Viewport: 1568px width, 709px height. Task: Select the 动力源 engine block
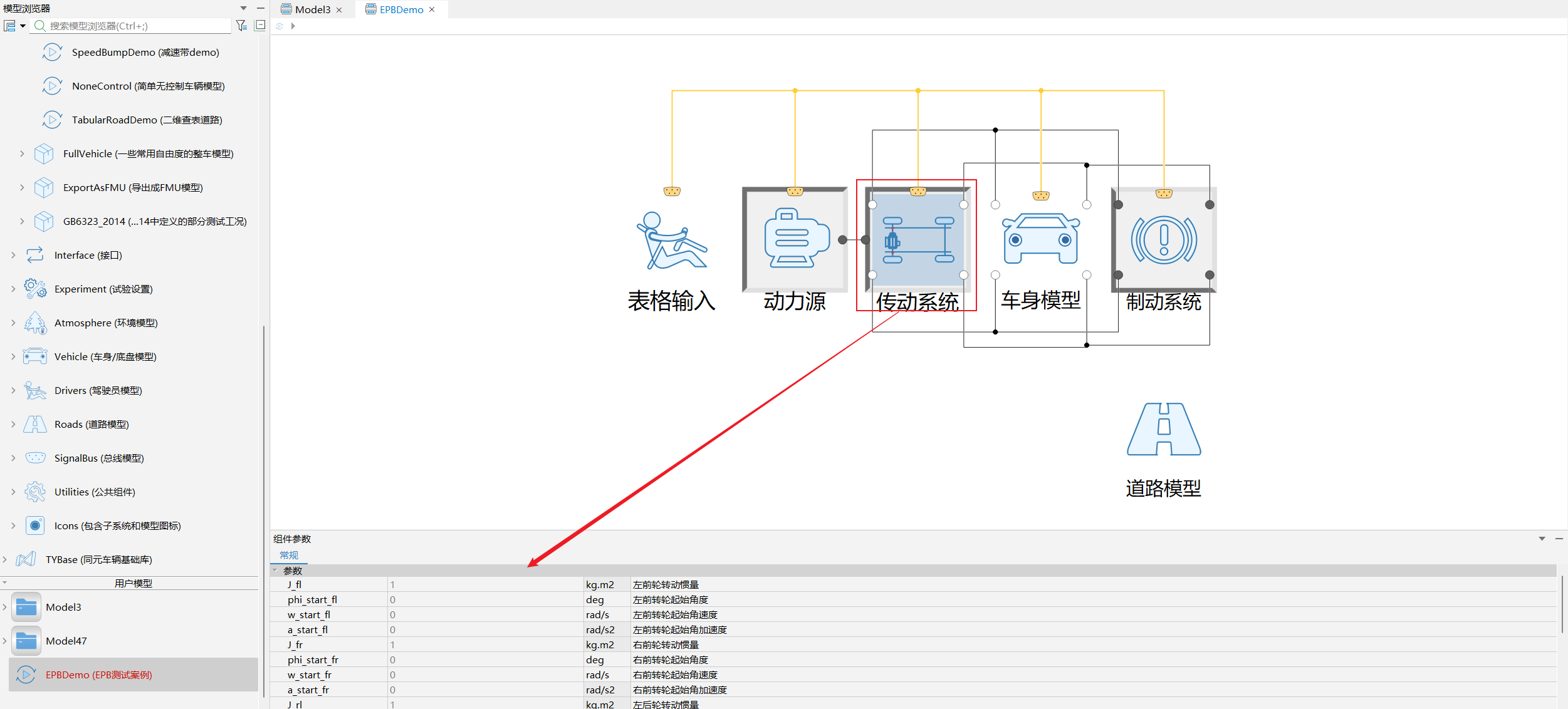click(795, 240)
